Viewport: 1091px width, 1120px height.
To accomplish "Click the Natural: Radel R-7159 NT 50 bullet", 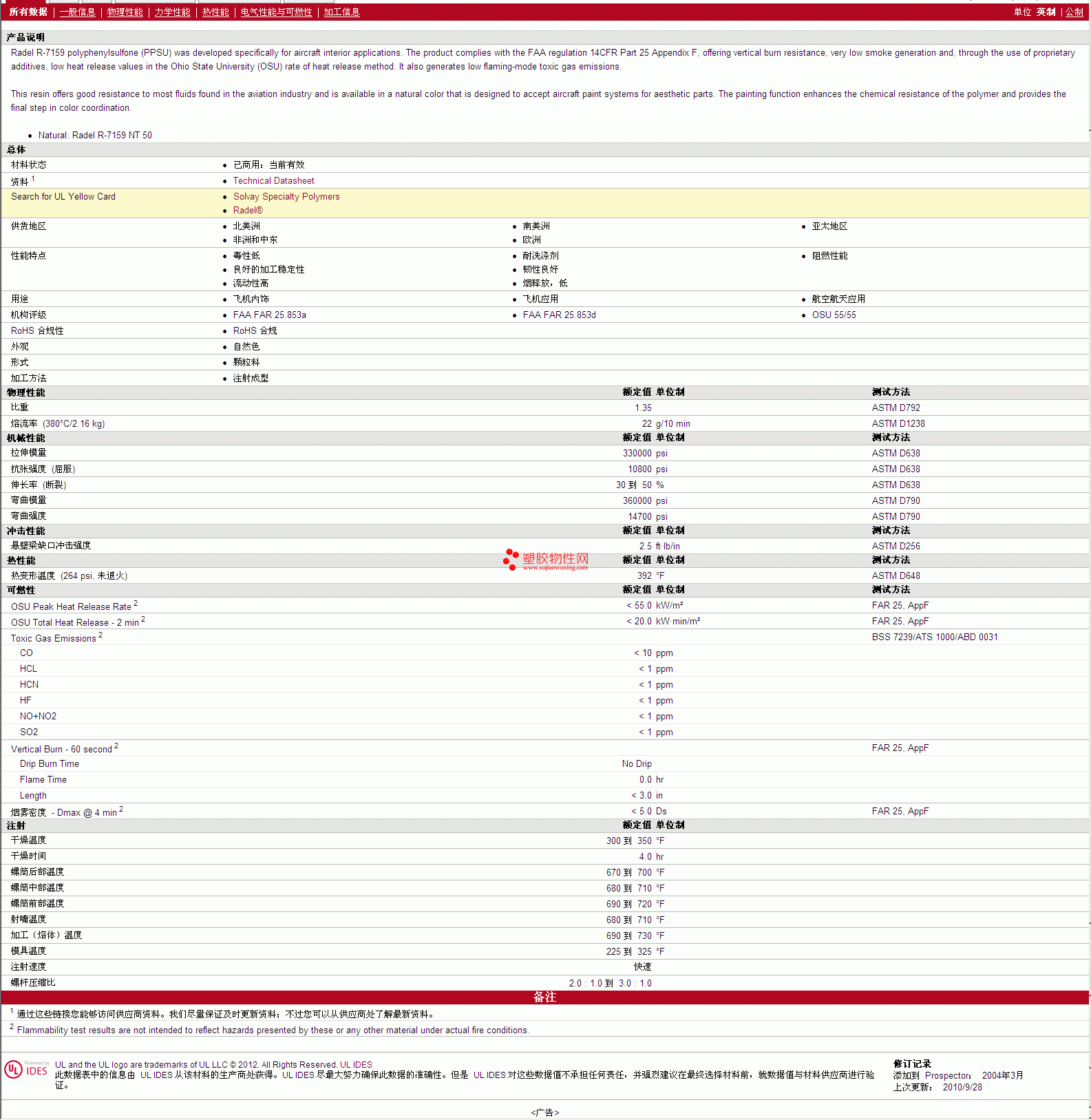I will 95,135.
